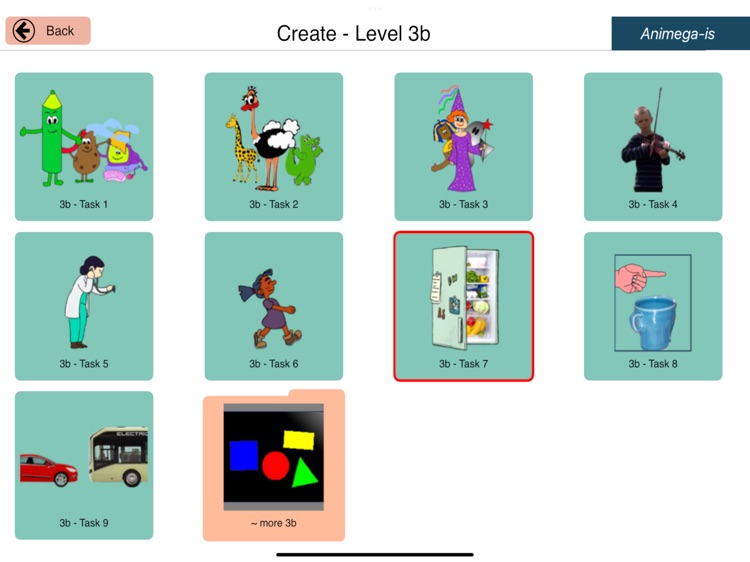Open 3b - Task 2 ostrich and giraffe tile
750x562 pixels.
coord(274,146)
